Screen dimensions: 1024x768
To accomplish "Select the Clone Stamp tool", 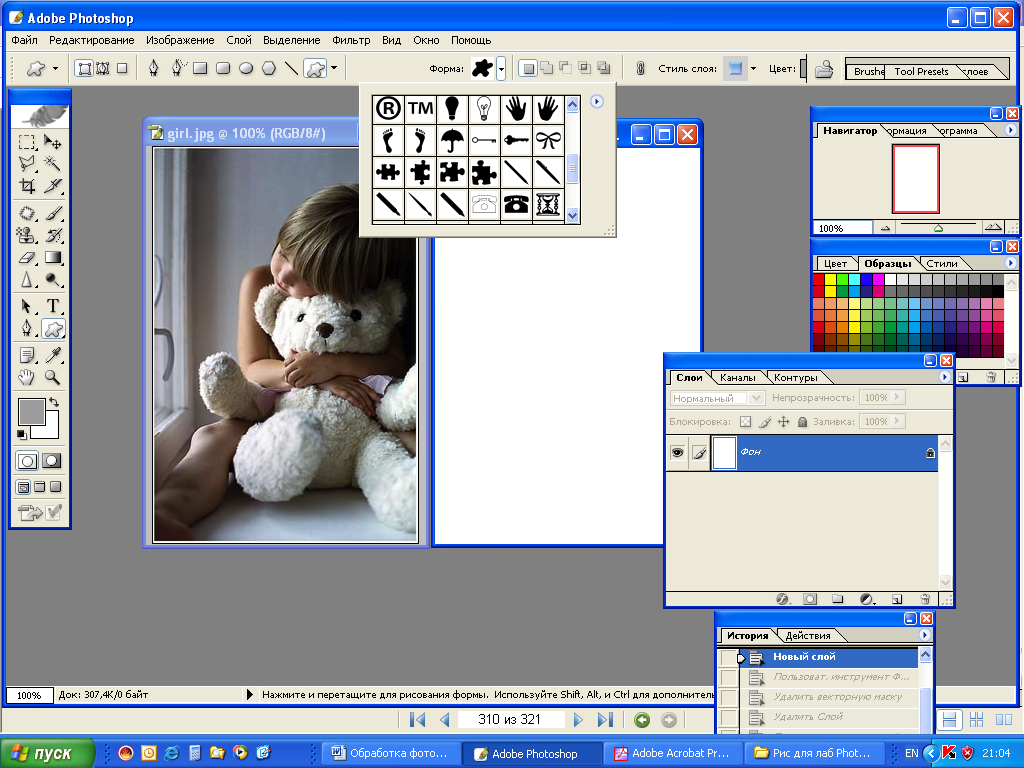I will tap(27, 235).
